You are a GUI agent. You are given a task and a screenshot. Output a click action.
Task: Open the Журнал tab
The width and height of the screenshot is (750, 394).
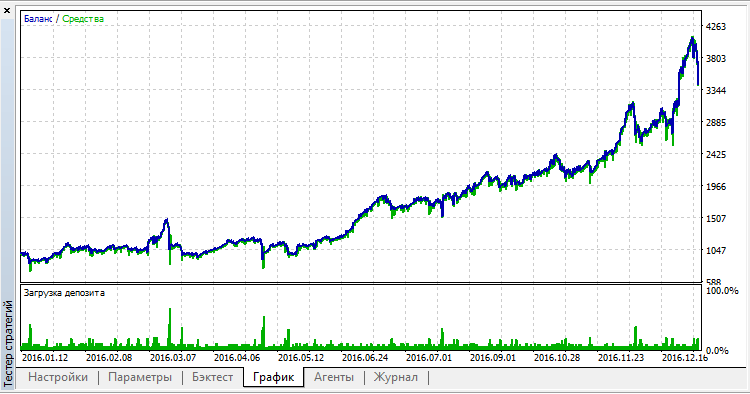(x=396, y=377)
